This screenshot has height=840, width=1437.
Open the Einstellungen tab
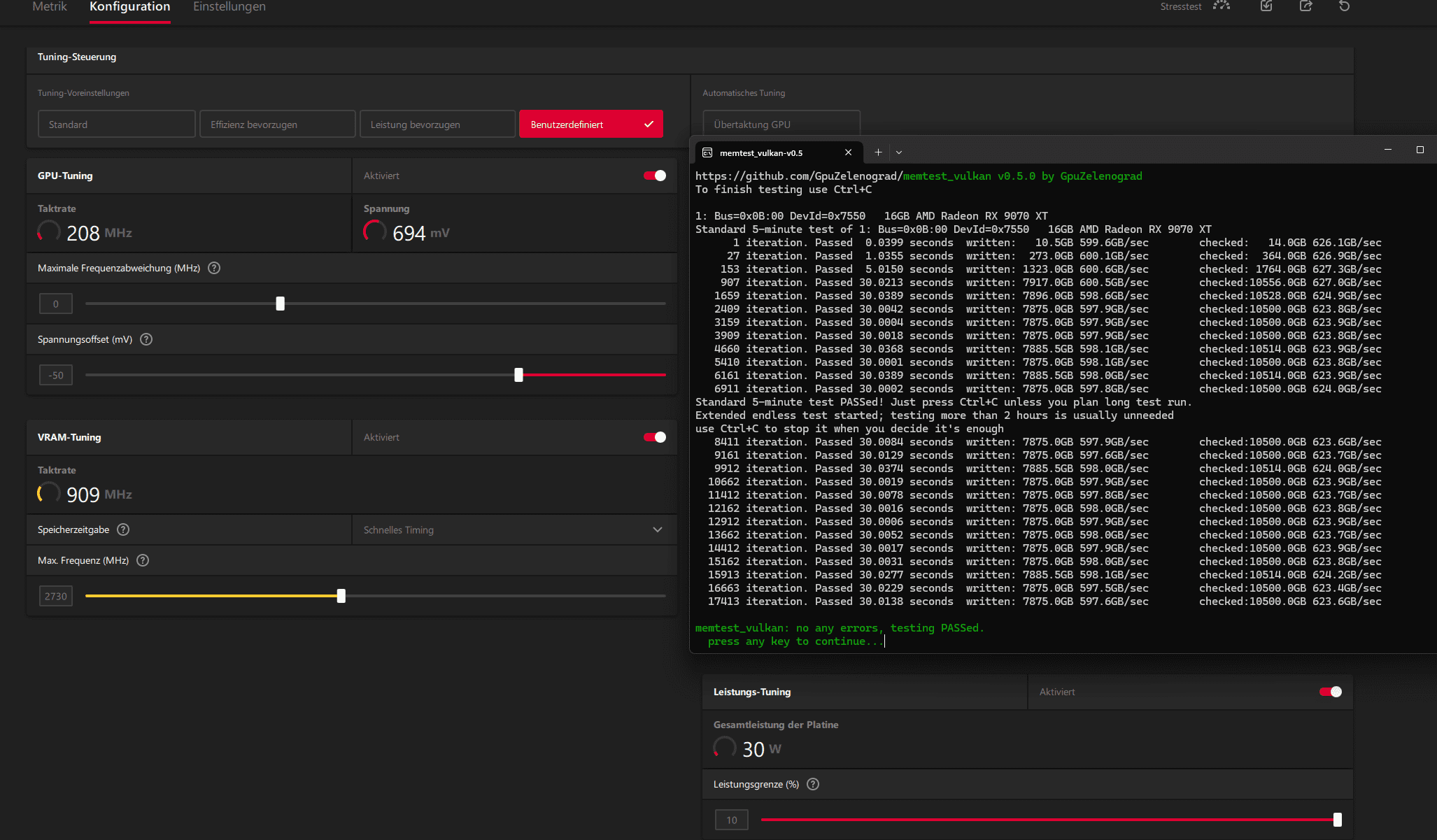tap(229, 7)
